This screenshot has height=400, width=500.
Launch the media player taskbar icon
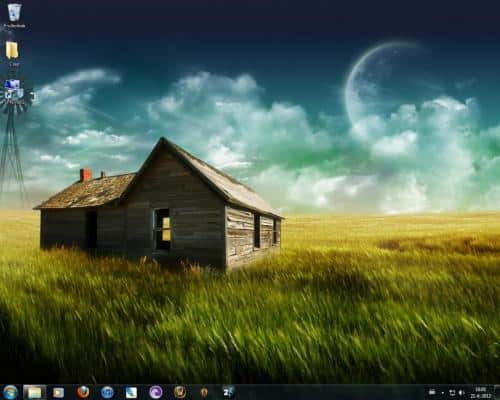(59, 392)
